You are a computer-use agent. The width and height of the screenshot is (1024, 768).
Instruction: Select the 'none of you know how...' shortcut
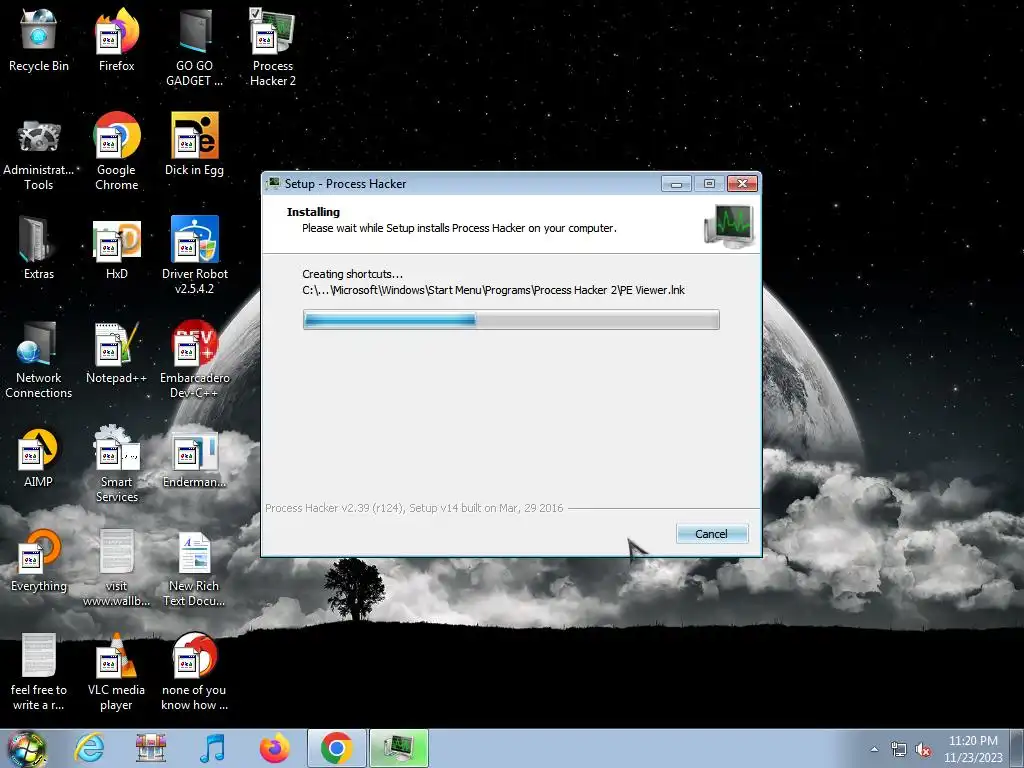194,671
